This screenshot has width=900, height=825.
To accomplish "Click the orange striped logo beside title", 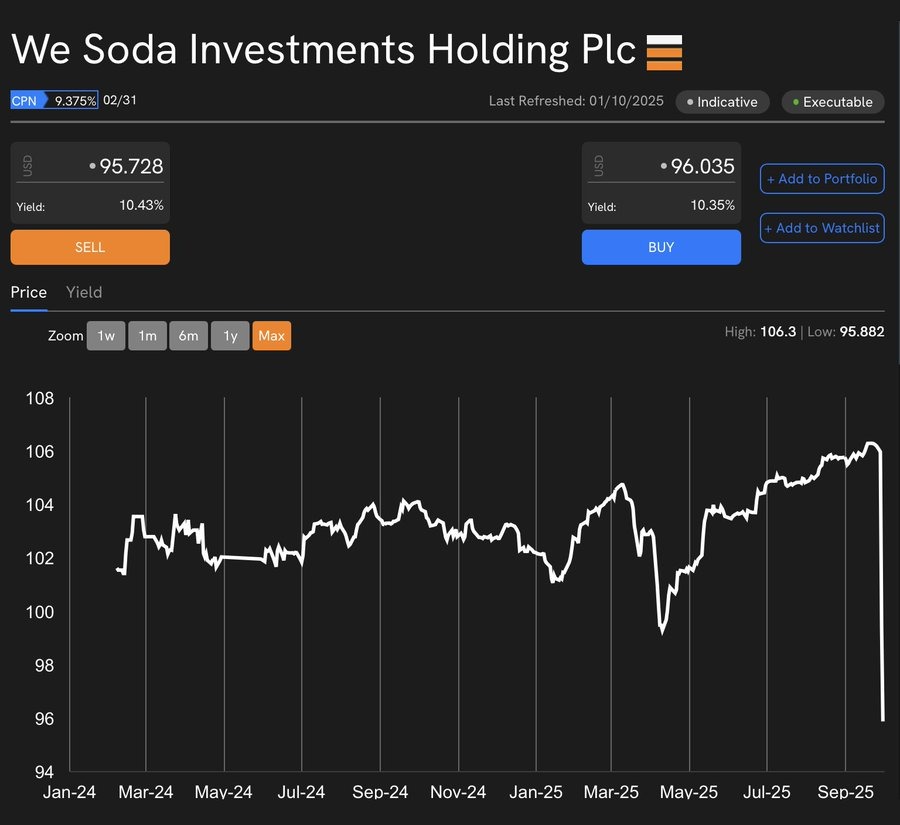I will click(664, 52).
